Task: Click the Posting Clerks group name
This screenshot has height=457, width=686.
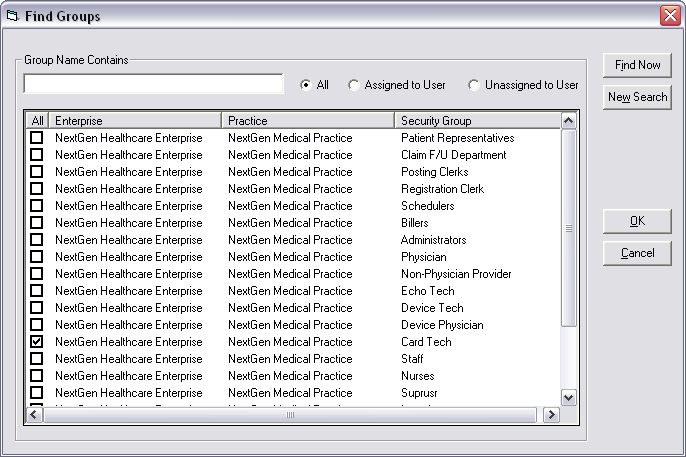Action: coord(434,172)
